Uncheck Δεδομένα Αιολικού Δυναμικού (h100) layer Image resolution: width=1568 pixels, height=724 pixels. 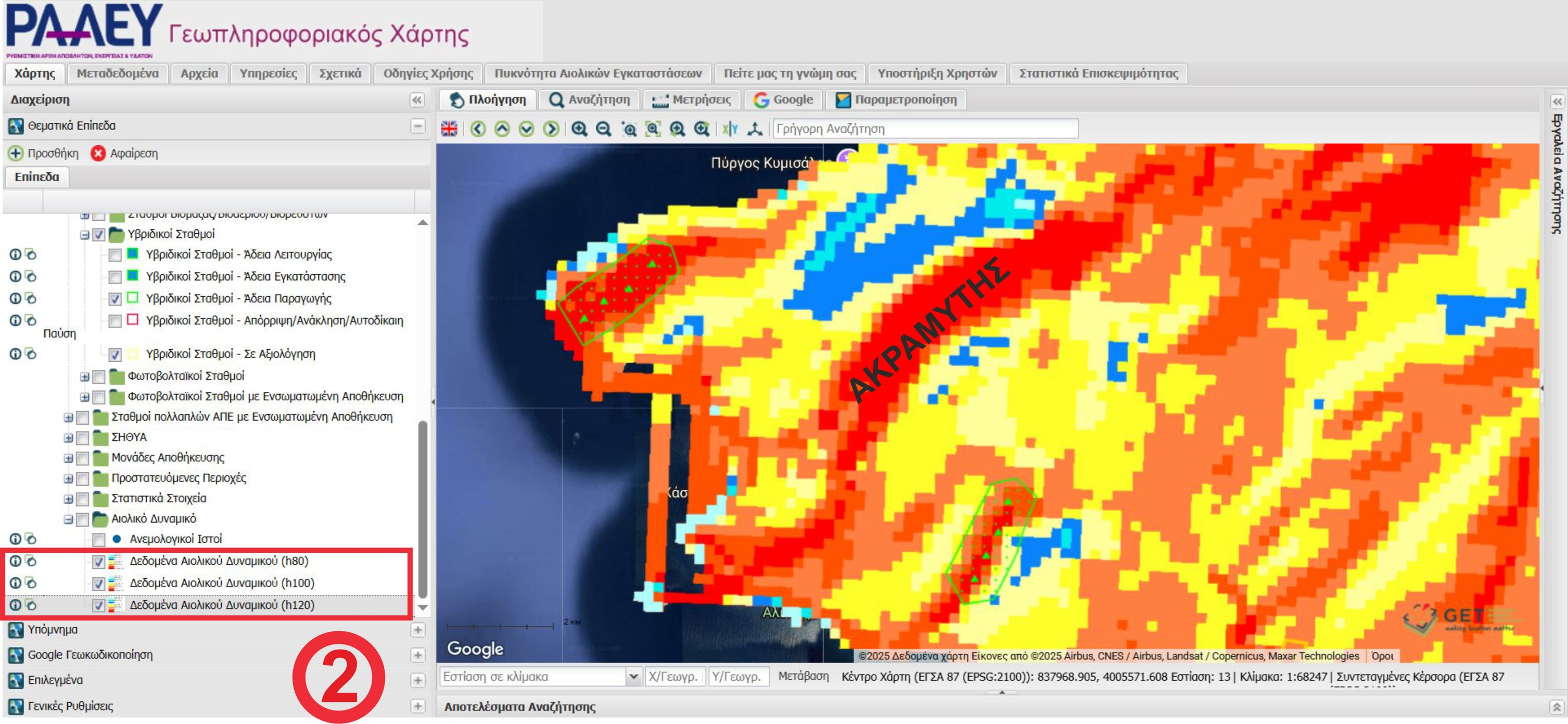point(98,583)
